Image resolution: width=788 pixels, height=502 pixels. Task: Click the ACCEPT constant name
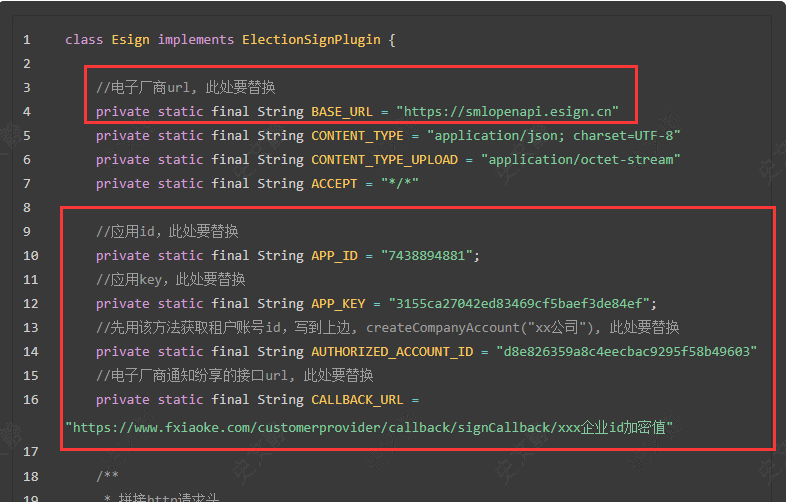pyautogui.click(x=334, y=184)
